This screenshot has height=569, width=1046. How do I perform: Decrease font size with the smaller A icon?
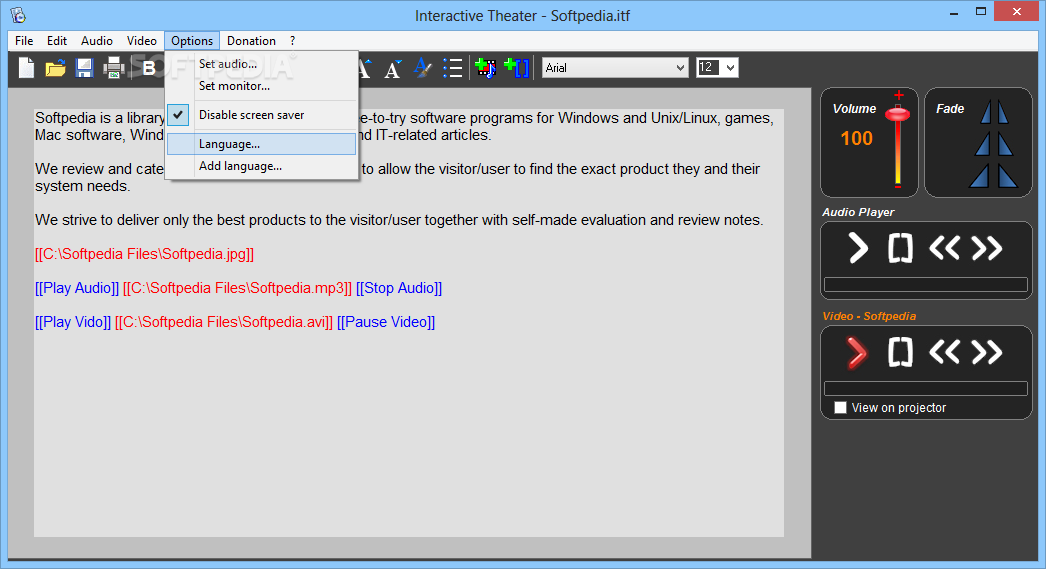pos(393,69)
